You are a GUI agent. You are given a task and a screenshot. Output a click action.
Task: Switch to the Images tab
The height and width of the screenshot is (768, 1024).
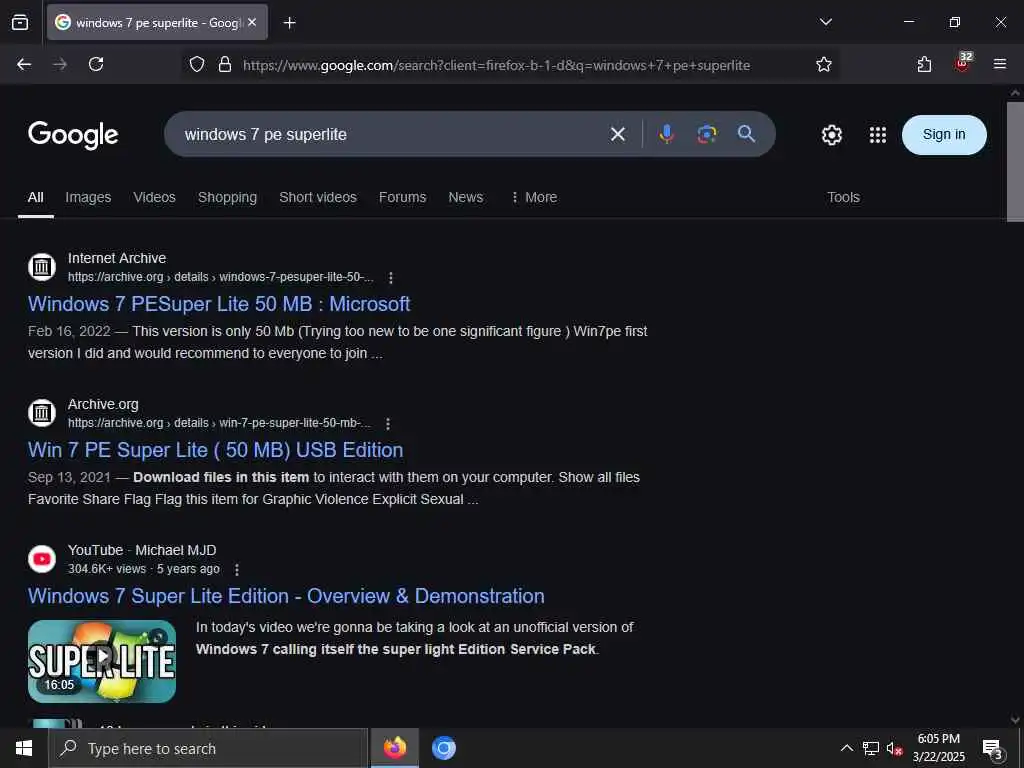pos(88,197)
